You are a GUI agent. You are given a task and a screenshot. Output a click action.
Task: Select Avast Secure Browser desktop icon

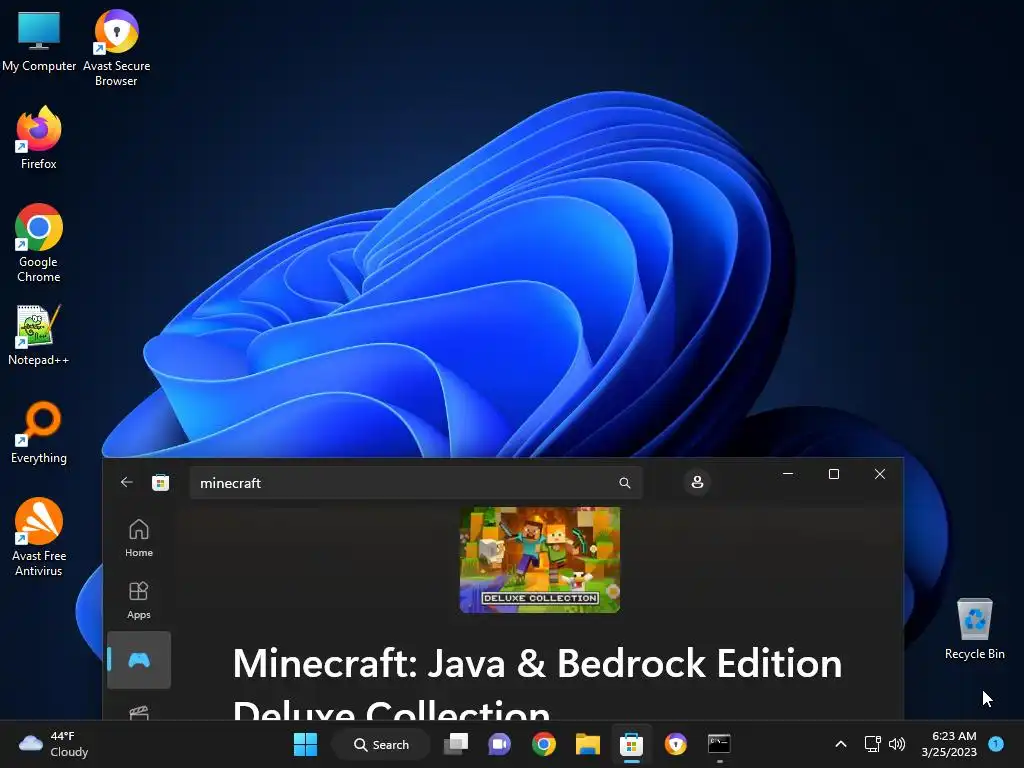pos(116,48)
